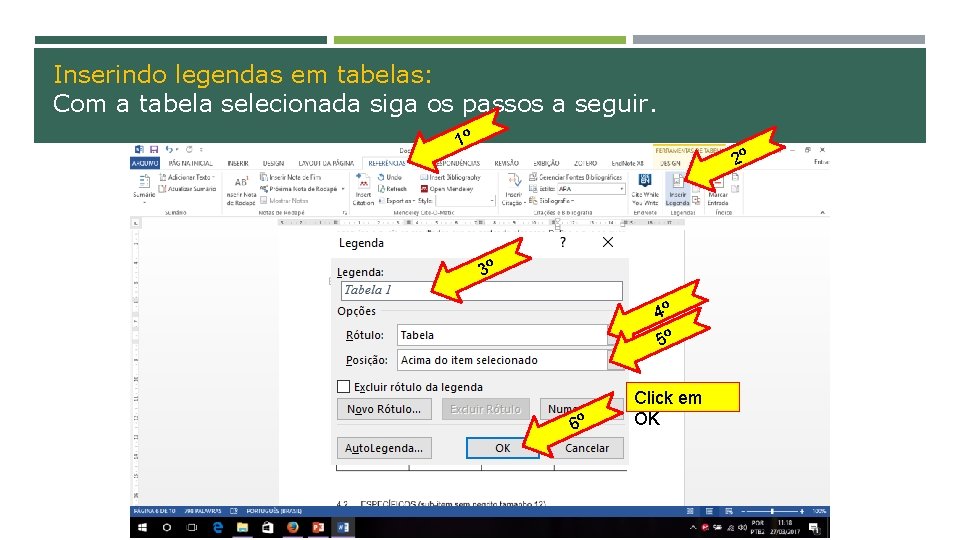Click OK in Legenda dialog
The height and width of the screenshot is (540, 960).
tap(502, 448)
